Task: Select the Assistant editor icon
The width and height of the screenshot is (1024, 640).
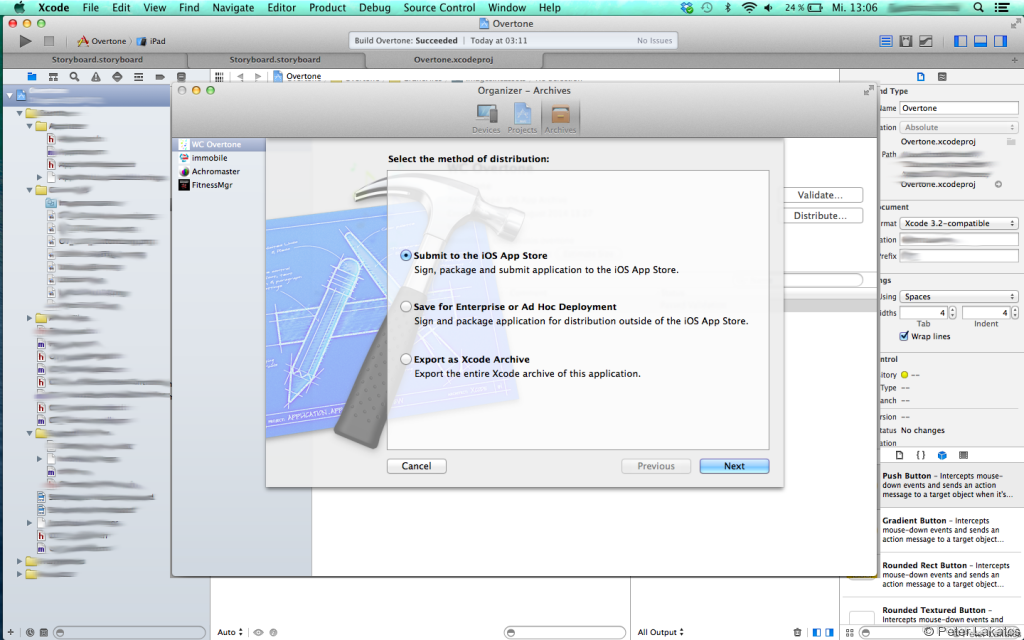Action: coord(906,41)
